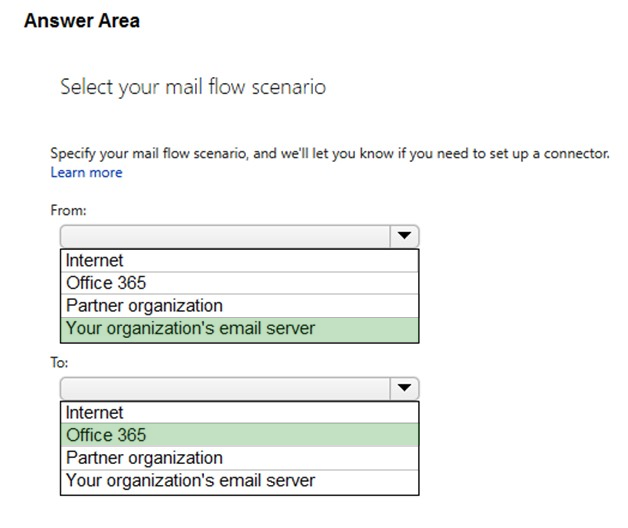Viewport: 628px width, 528px height.
Task: Click the sentence beginning Specify your mail flow
Action: 330,153
